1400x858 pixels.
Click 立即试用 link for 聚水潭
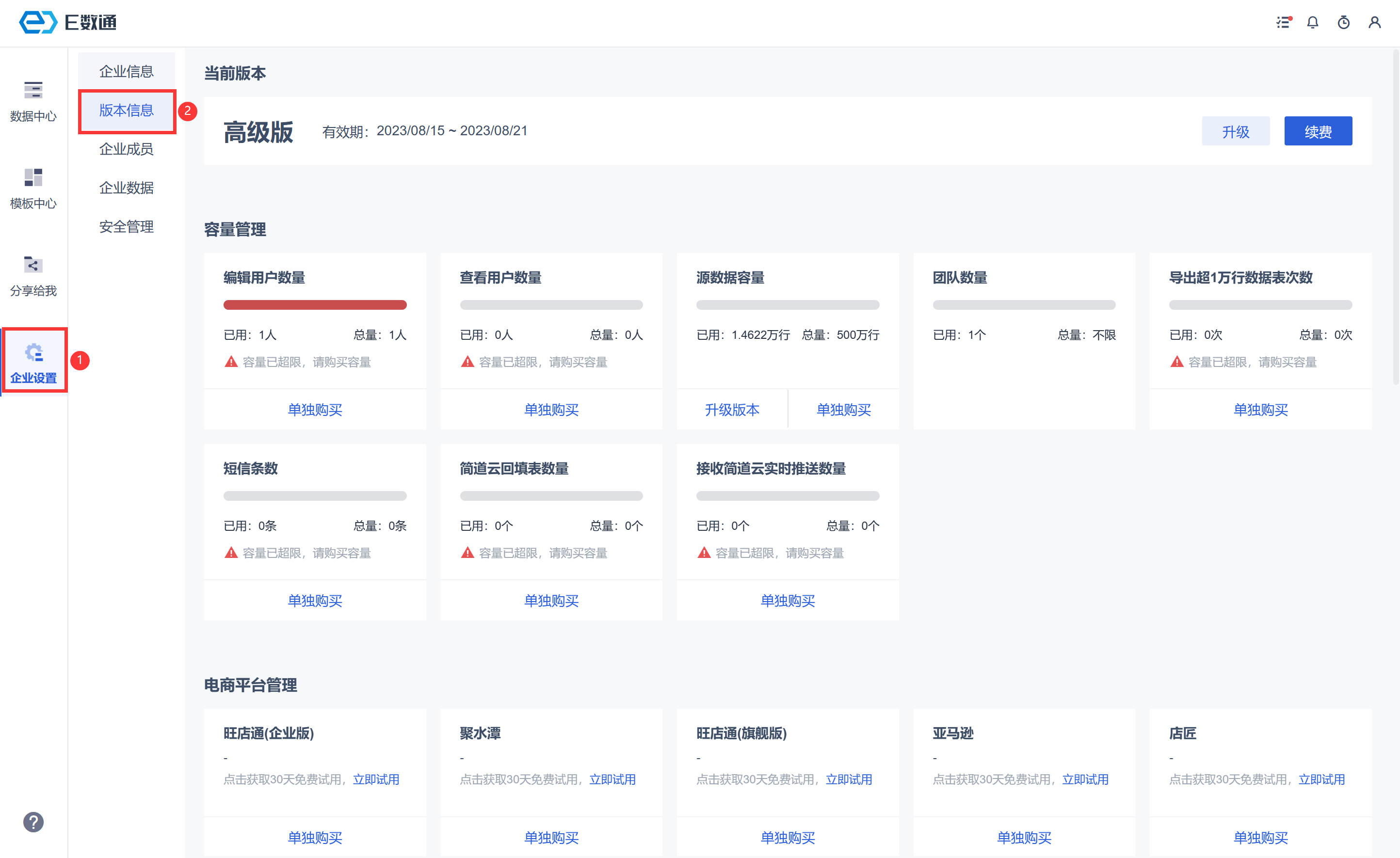click(612, 779)
